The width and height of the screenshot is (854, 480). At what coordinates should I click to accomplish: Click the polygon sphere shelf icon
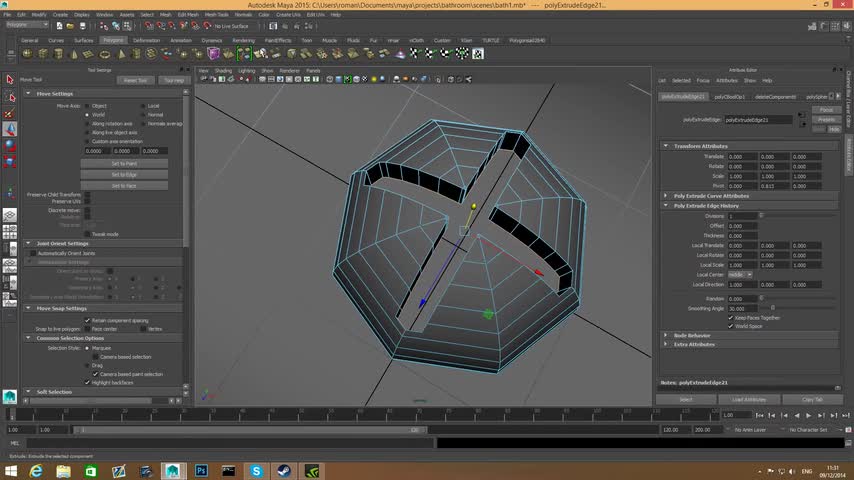[x=27, y=53]
